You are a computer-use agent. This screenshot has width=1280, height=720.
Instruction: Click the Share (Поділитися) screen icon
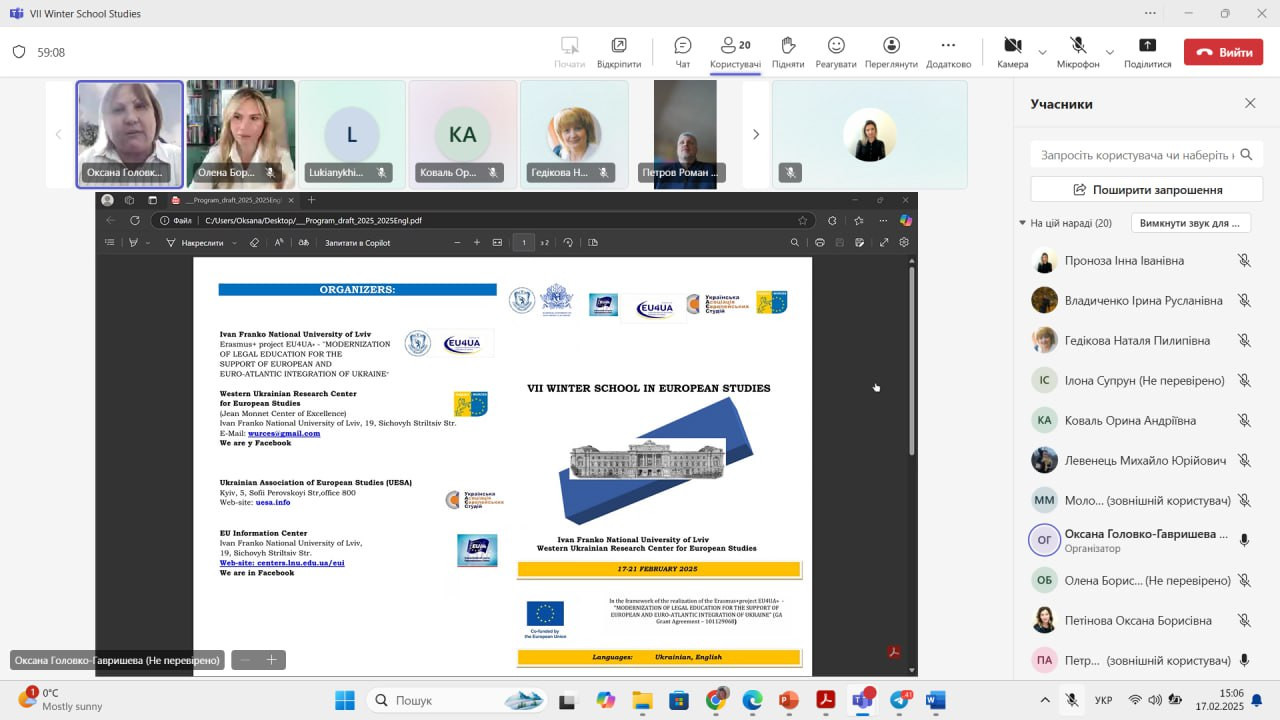pyautogui.click(x=1147, y=52)
